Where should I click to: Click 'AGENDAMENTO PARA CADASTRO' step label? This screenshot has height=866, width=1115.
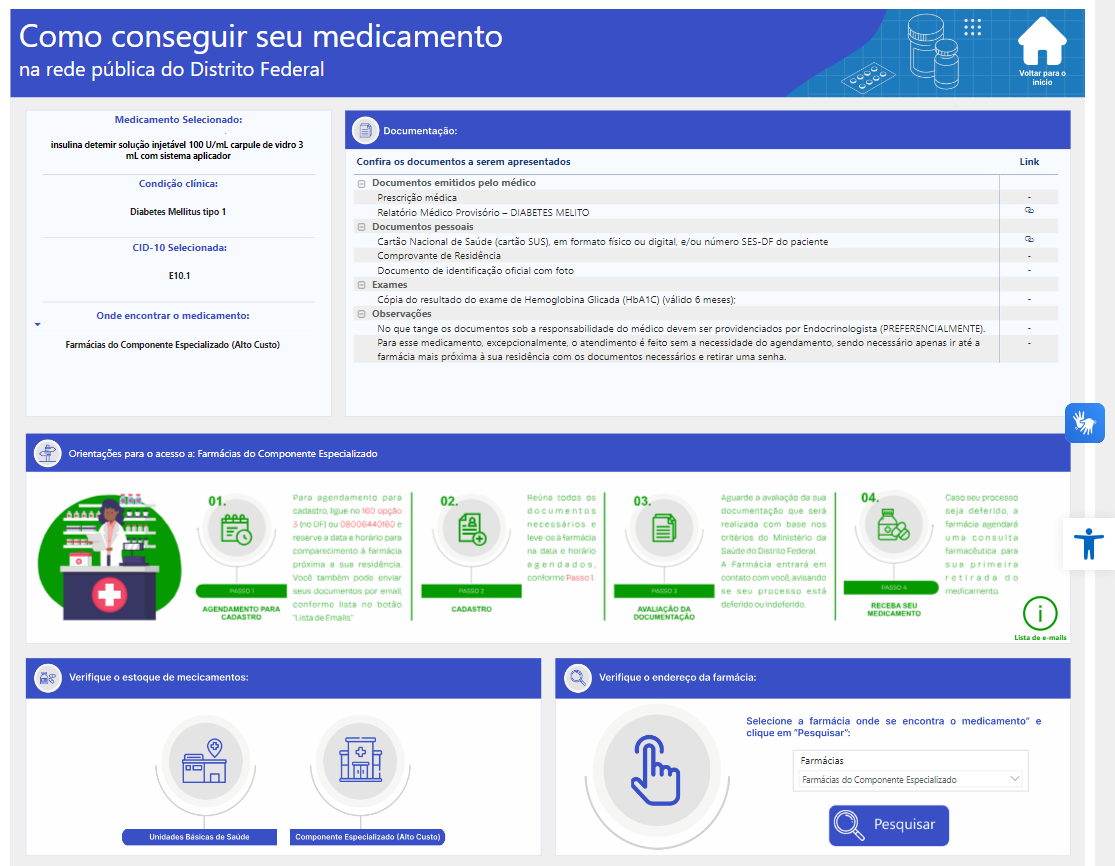point(241,613)
